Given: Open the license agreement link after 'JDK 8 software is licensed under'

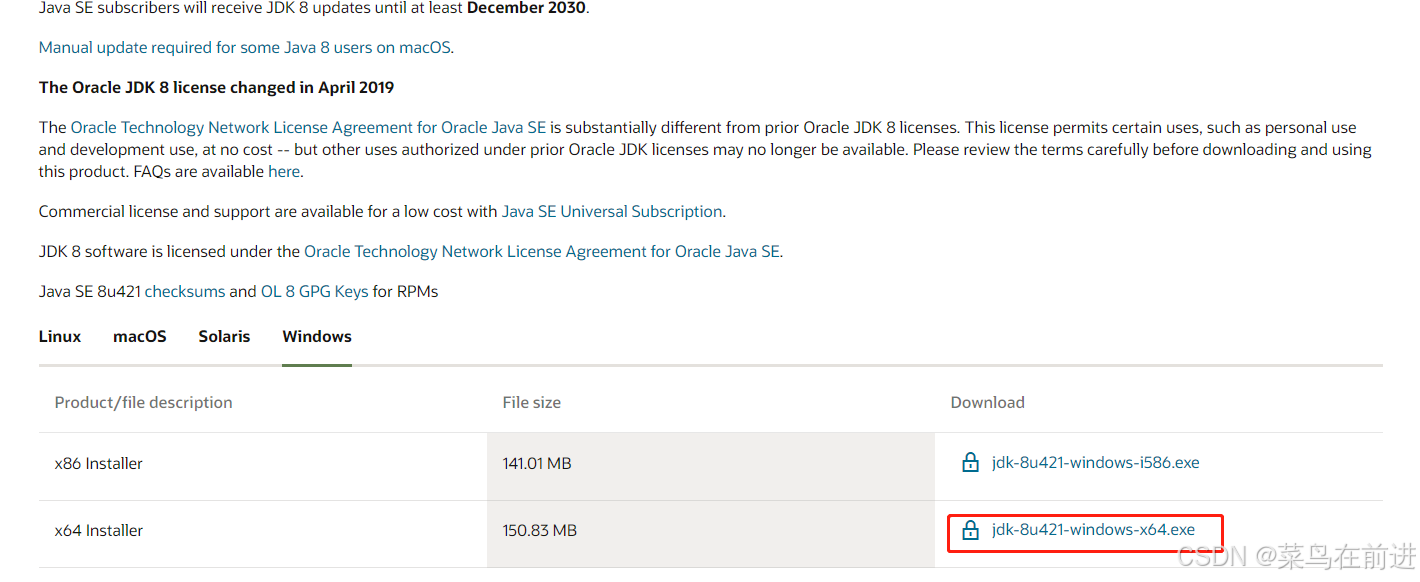Looking at the screenshot, I should click(541, 252).
